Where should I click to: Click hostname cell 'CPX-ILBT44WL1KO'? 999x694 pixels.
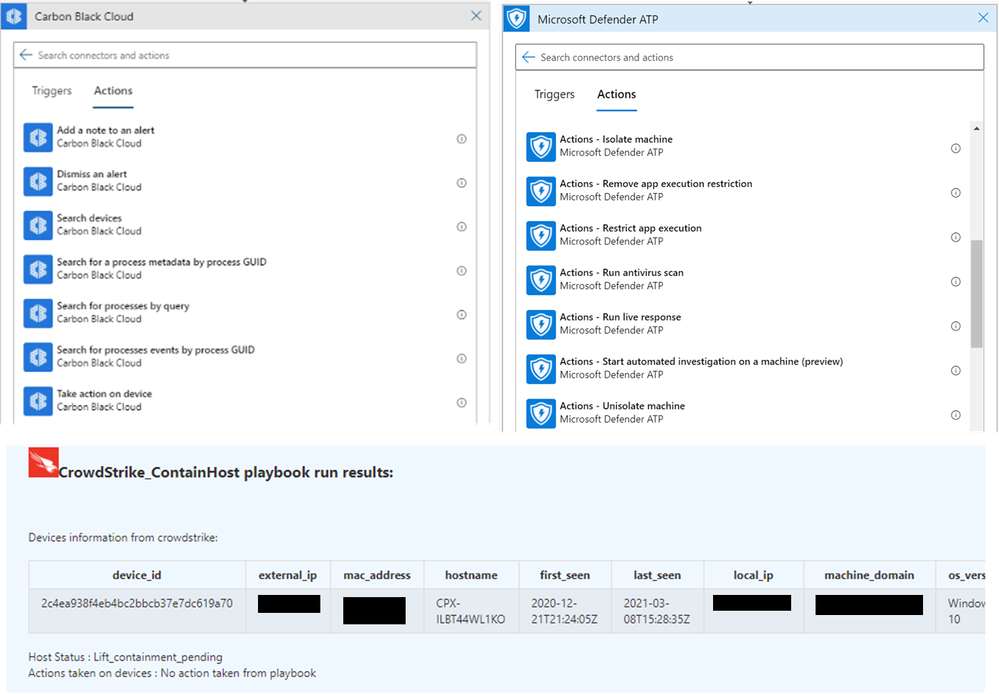[x=471, y=611]
